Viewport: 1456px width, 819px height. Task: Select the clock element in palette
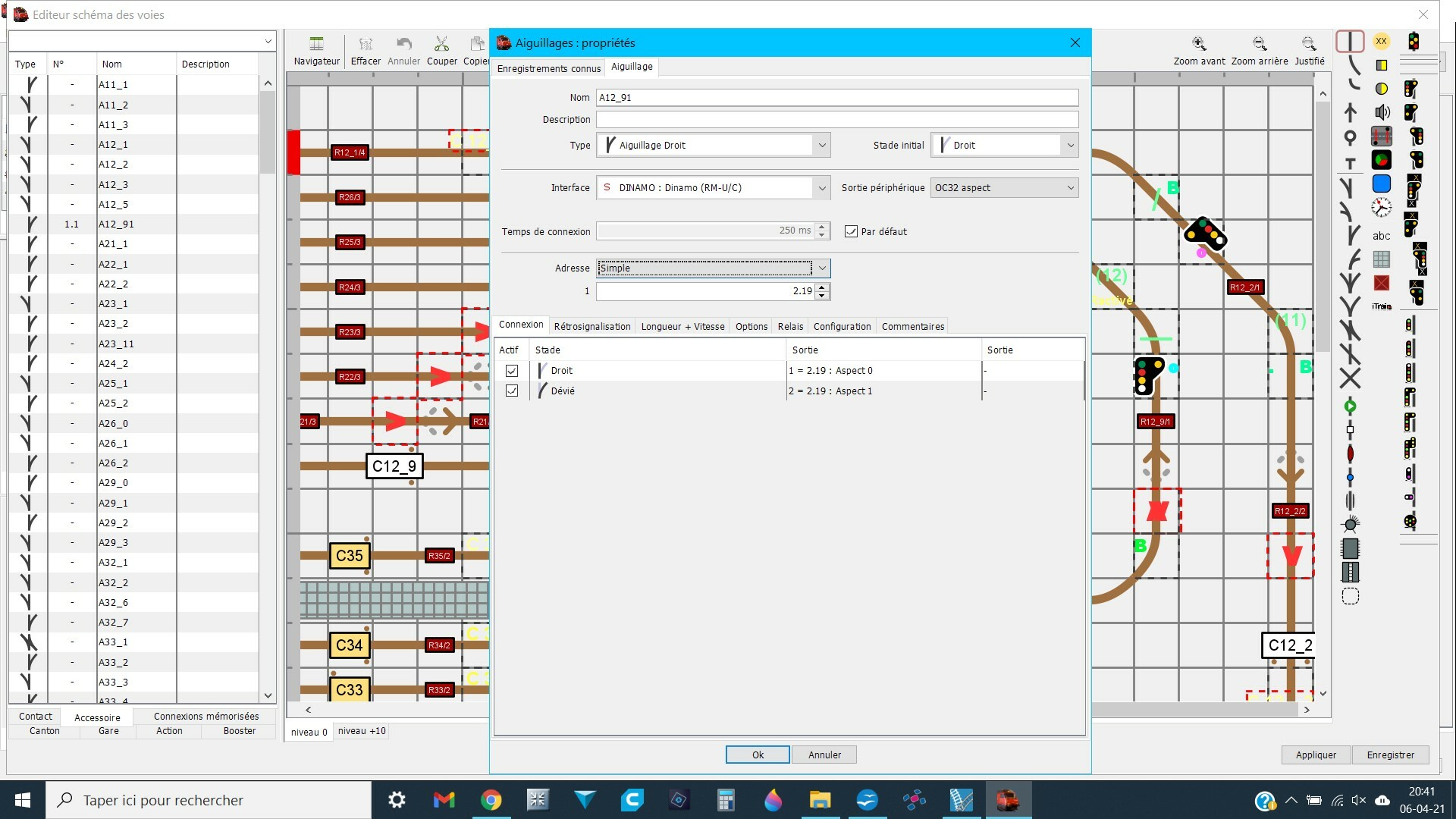1382,207
